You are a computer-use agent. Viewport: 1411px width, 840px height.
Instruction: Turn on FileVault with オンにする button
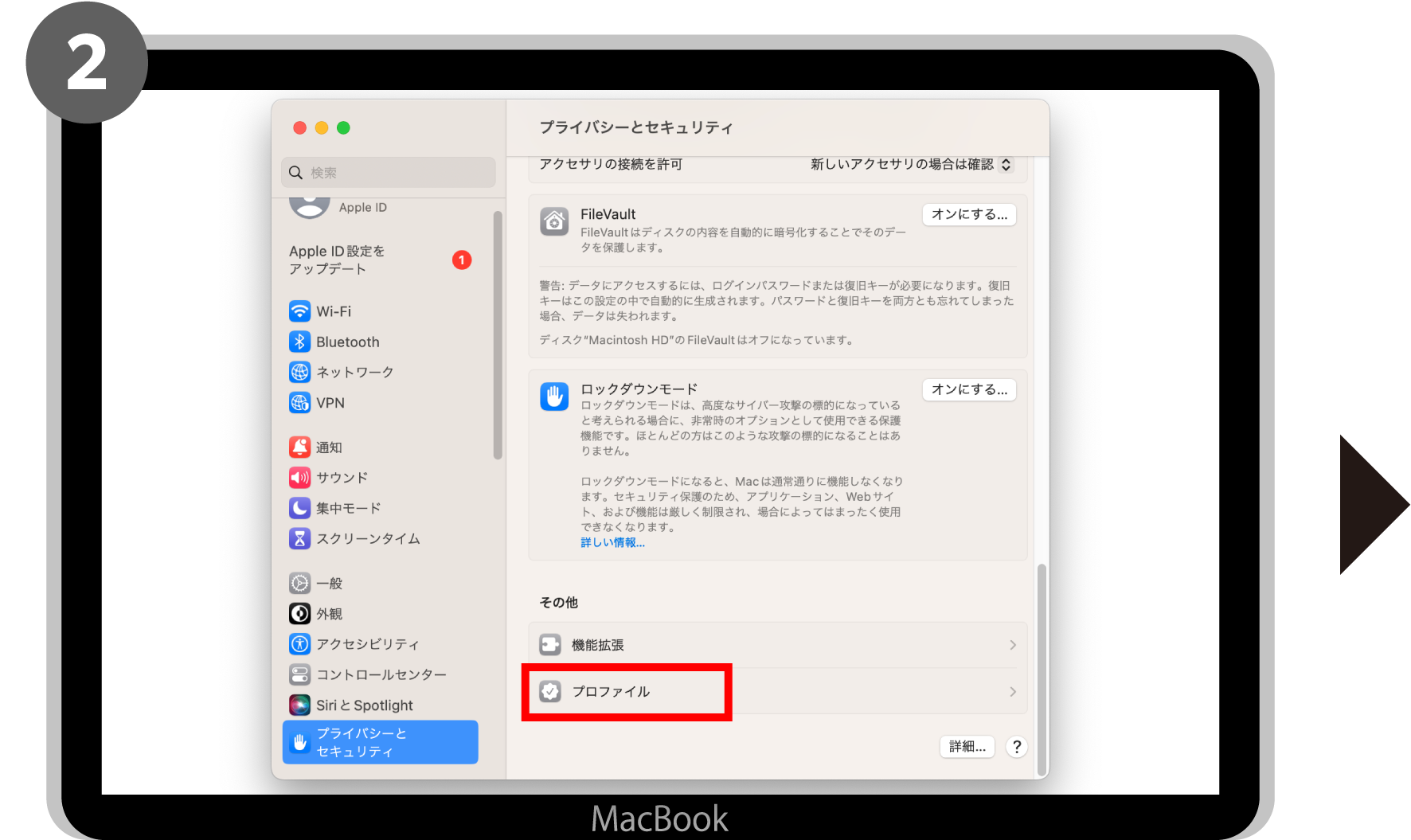tap(969, 214)
